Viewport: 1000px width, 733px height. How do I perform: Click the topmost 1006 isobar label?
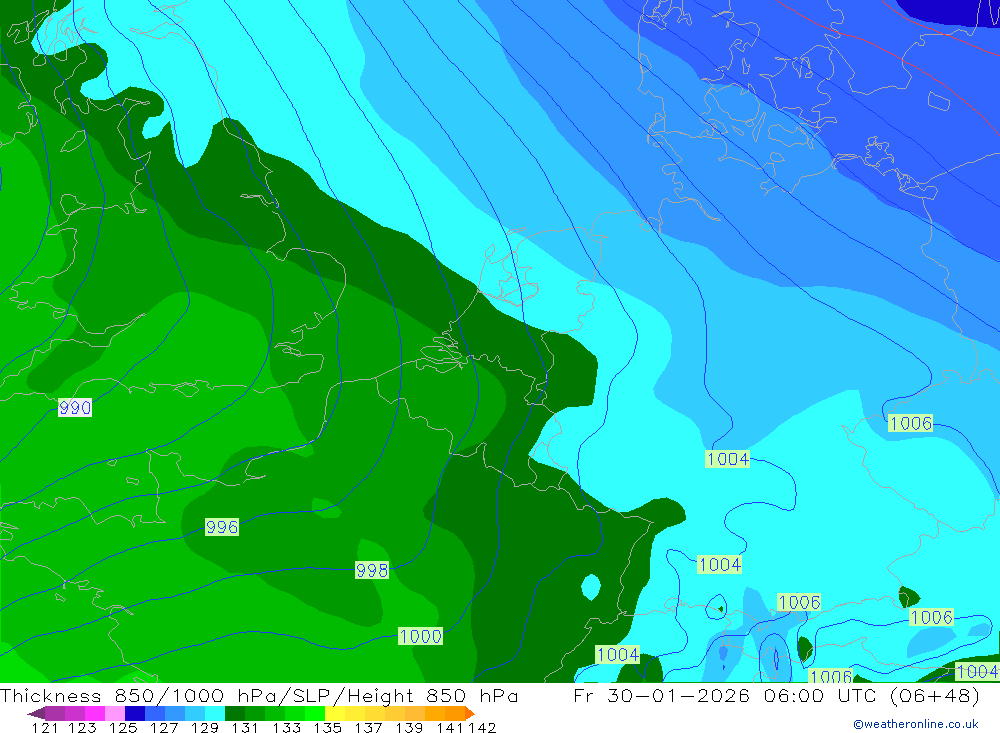(x=911, y=423)
